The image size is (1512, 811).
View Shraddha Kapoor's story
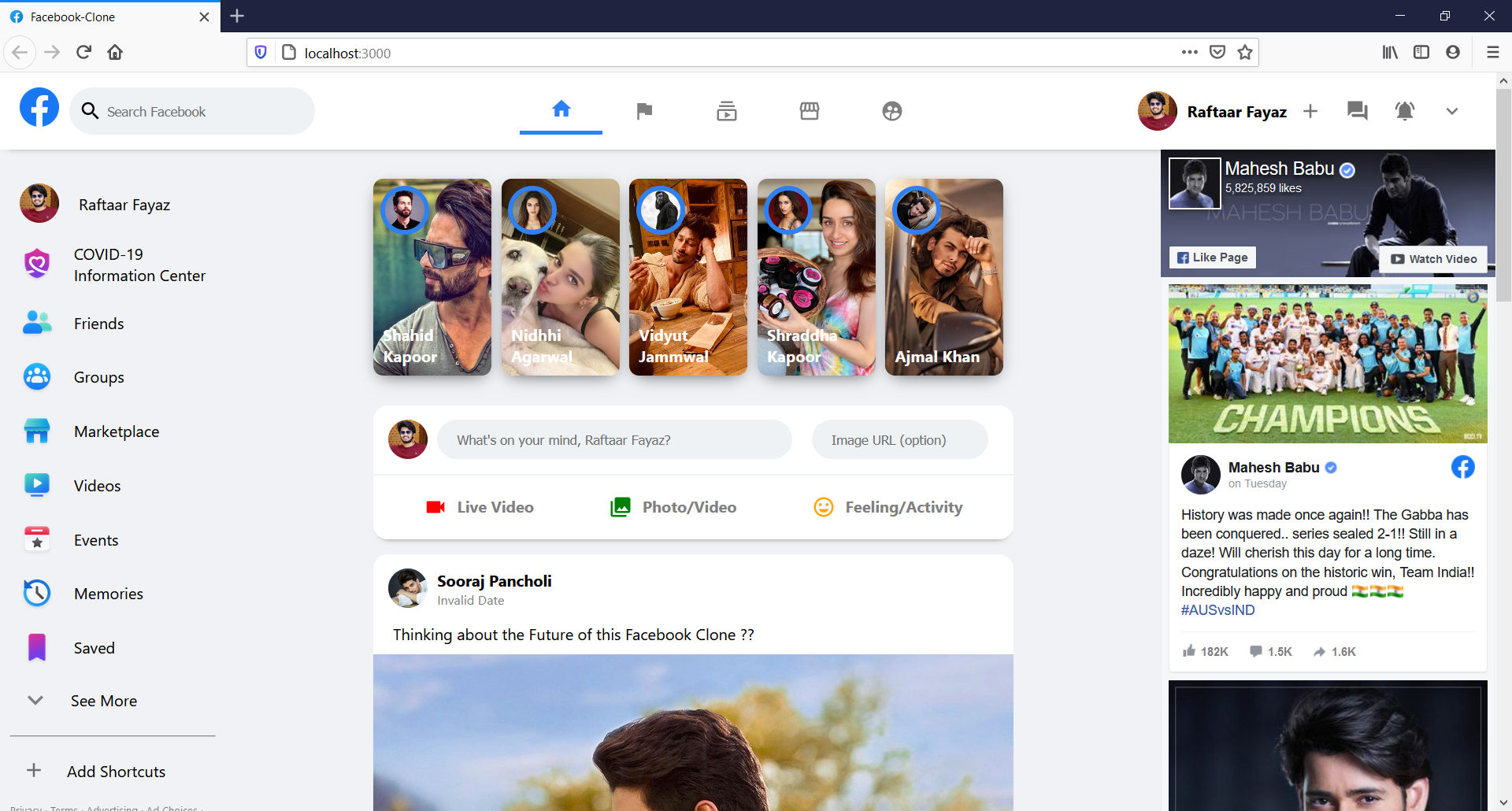pos(817,277)
